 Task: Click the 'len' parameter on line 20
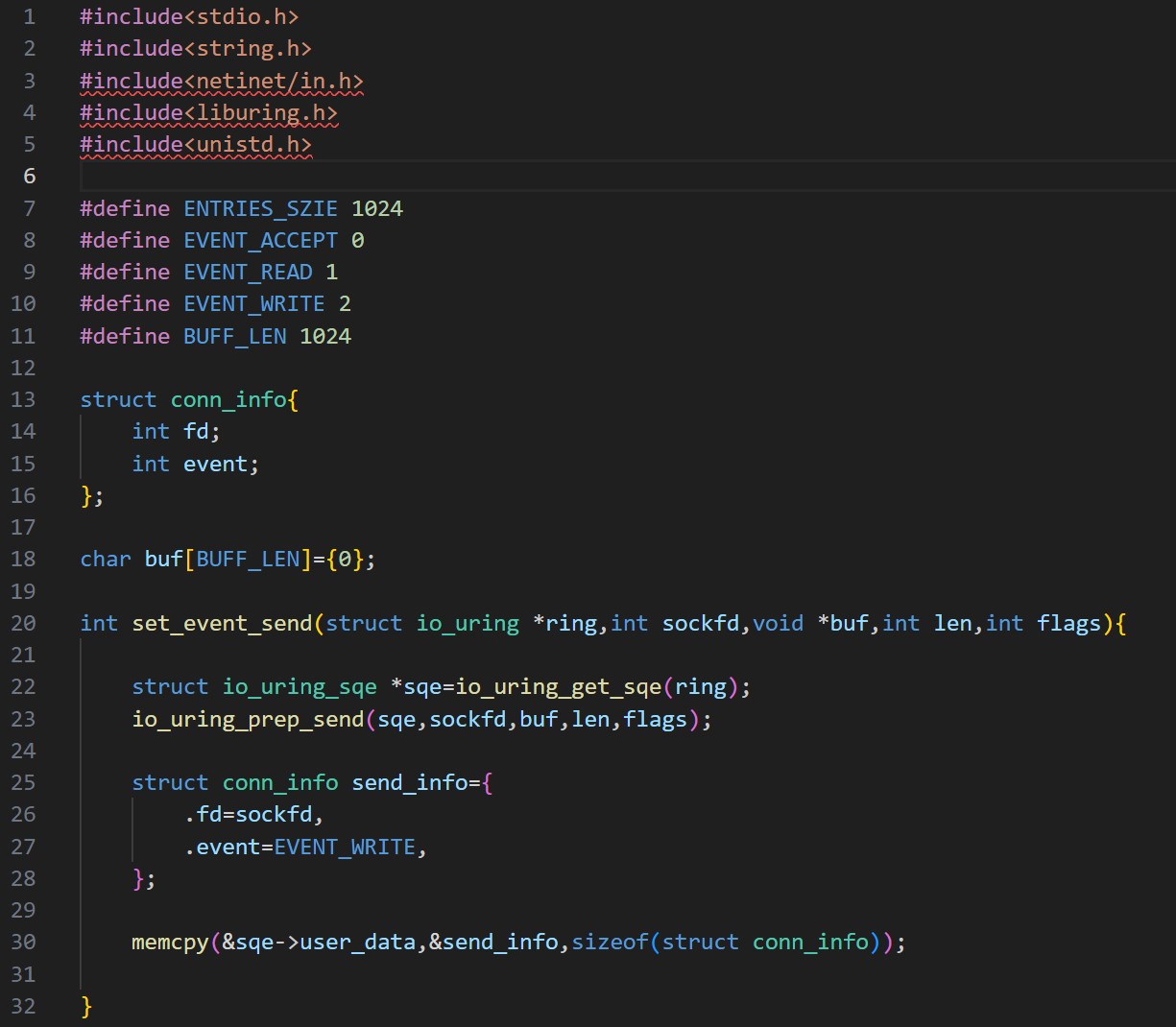coord(953,623)
